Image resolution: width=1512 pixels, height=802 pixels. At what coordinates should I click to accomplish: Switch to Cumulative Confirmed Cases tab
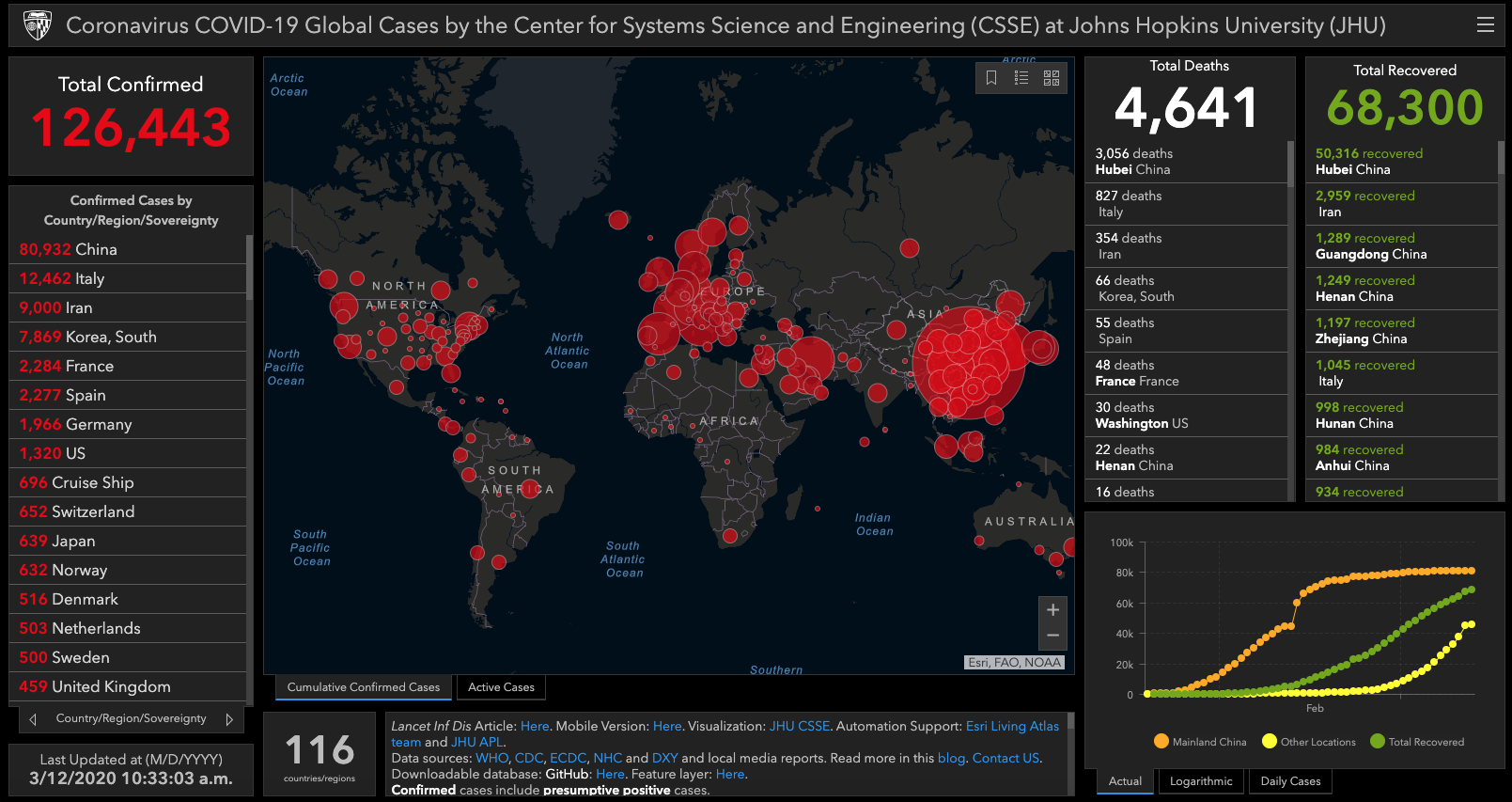[x=364, y=687]
